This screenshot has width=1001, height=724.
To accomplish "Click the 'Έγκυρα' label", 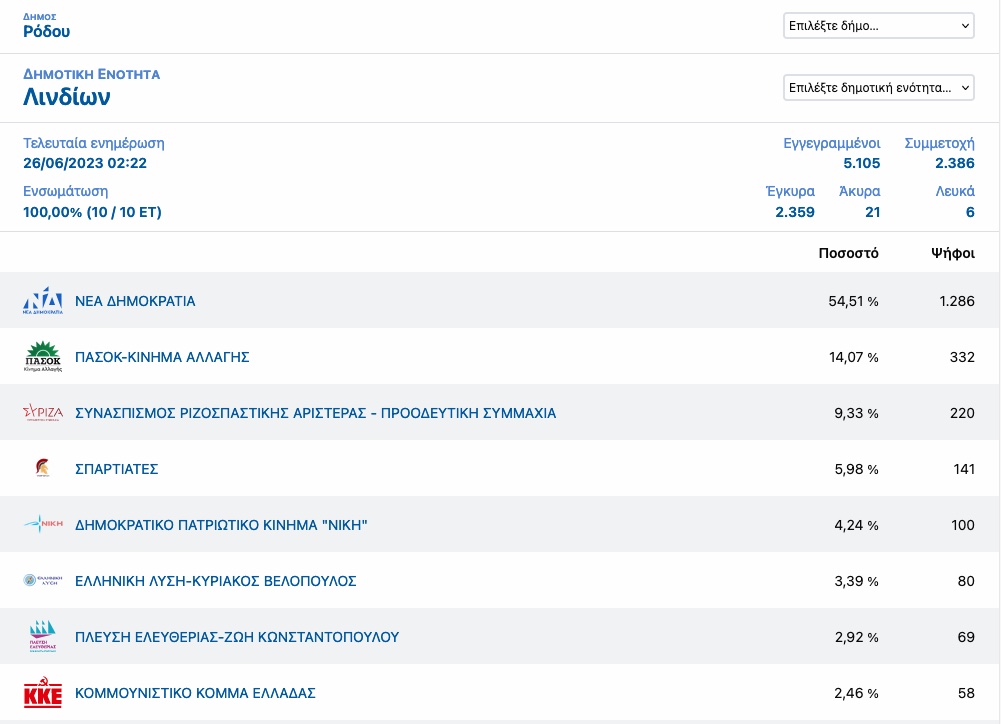I will [x=790, y=191].
